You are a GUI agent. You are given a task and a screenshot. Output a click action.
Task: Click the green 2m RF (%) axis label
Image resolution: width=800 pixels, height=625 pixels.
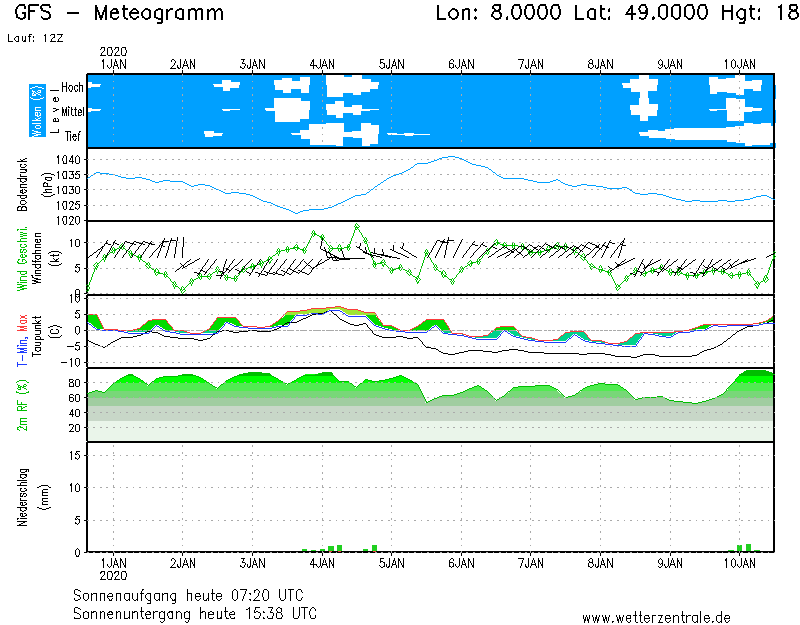22,404
